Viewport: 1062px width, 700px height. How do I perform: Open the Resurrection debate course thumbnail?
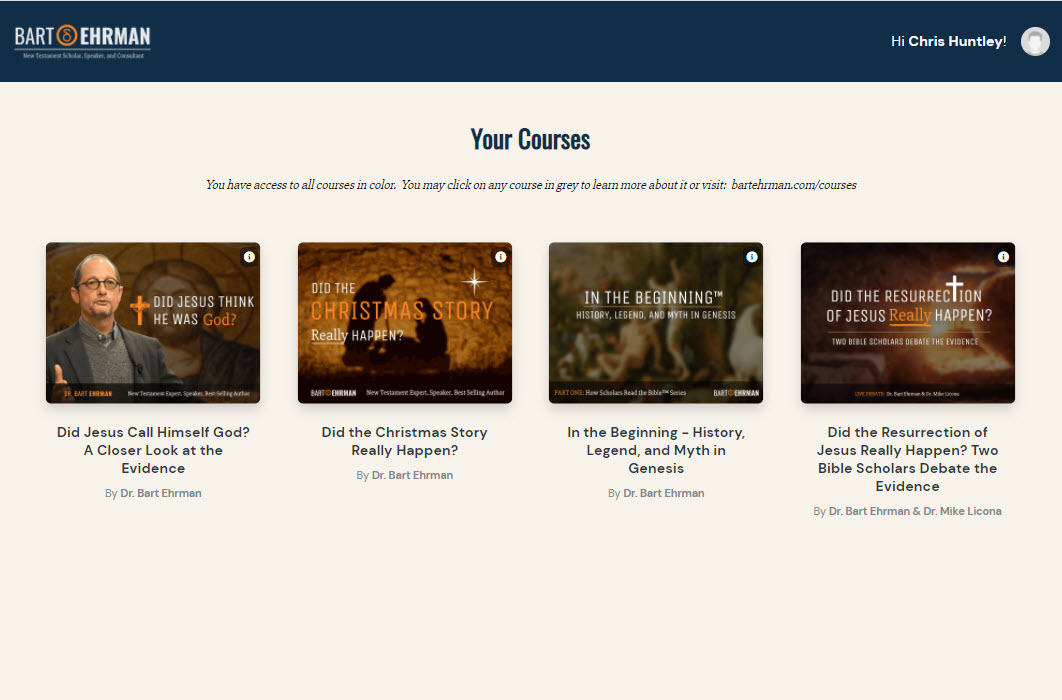(x=908, y=323)
